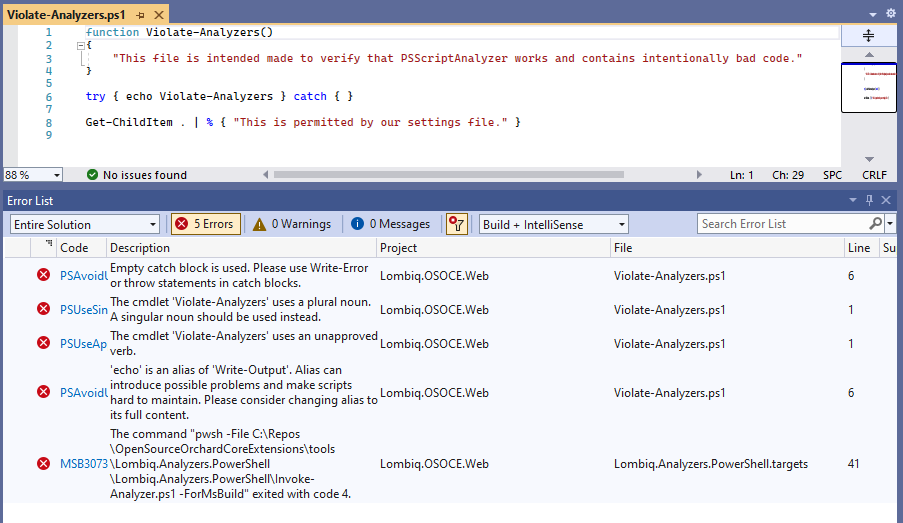Viewport: 903px width, 523px height.
Task: Click the search magnifier icon
Action: click(875, 223)
